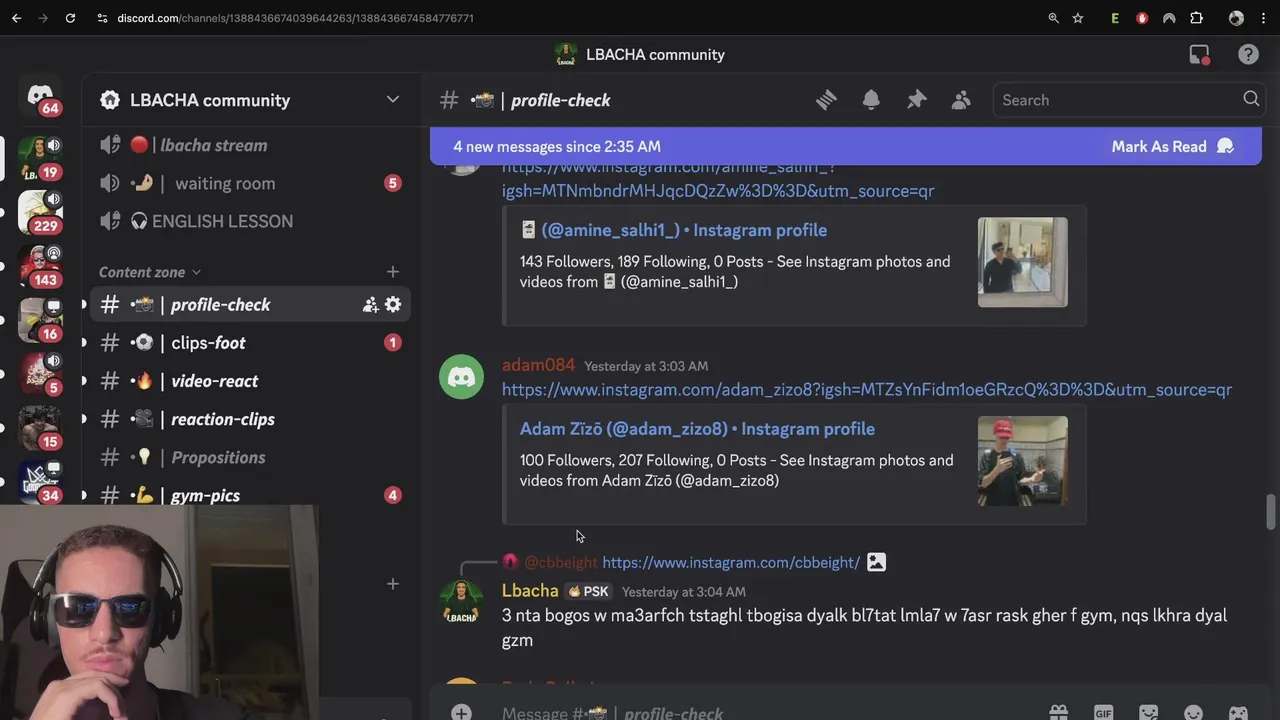
Task: Click username adam084
Action: [x=538, y=365]
